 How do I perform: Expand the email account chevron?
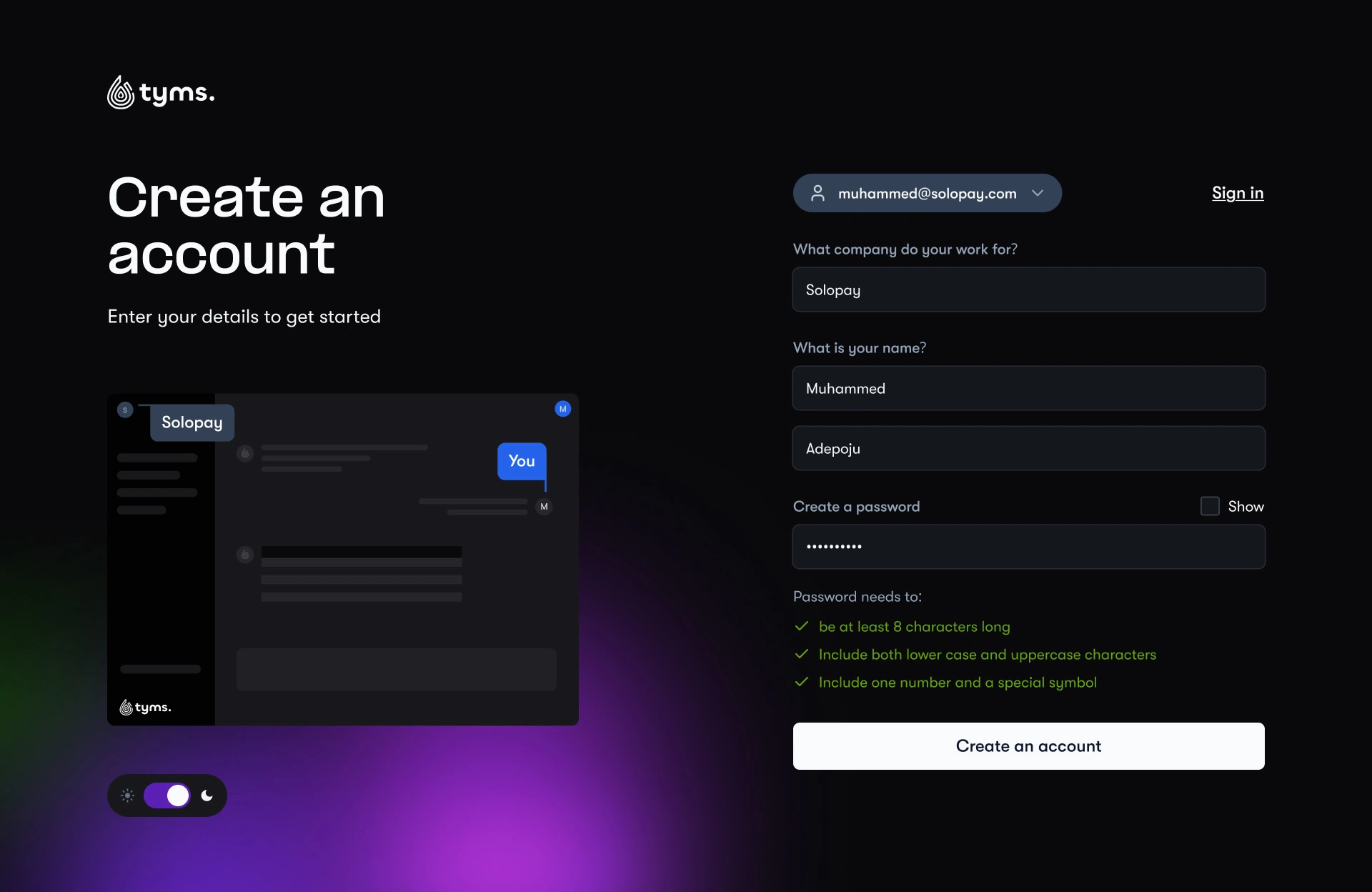1038,193
